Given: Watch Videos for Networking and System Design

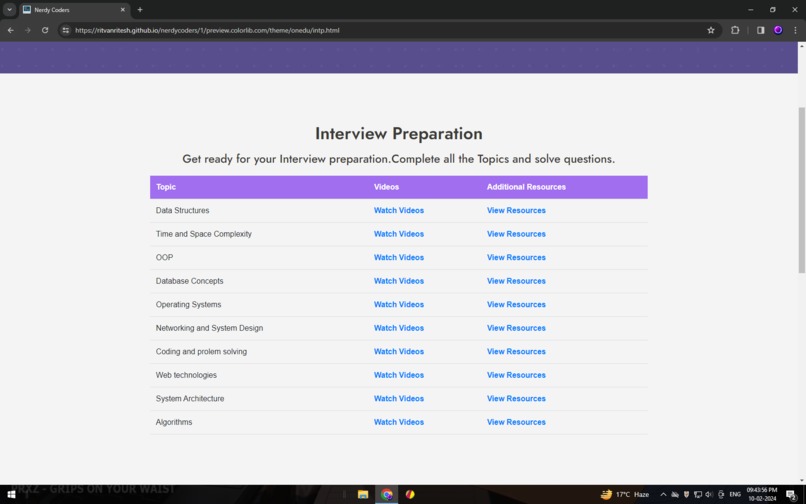Looking at the screenshot, I should (399, 328).
